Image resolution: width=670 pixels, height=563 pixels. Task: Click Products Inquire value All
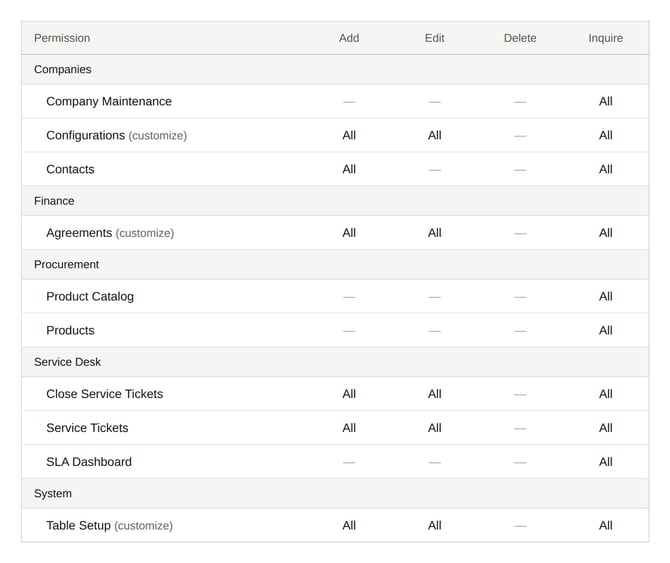coord(605,330)
